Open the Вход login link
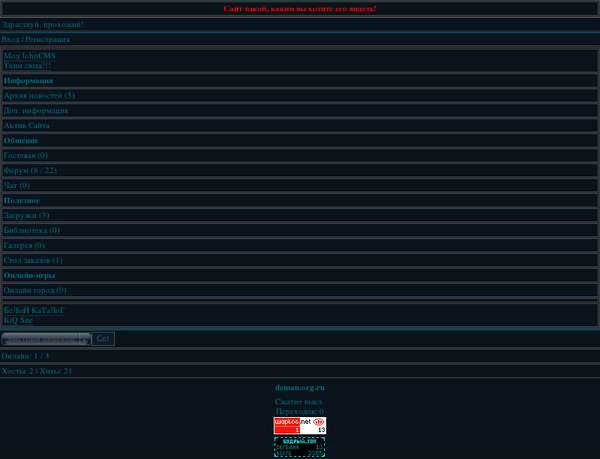 (x=10, y=39)
